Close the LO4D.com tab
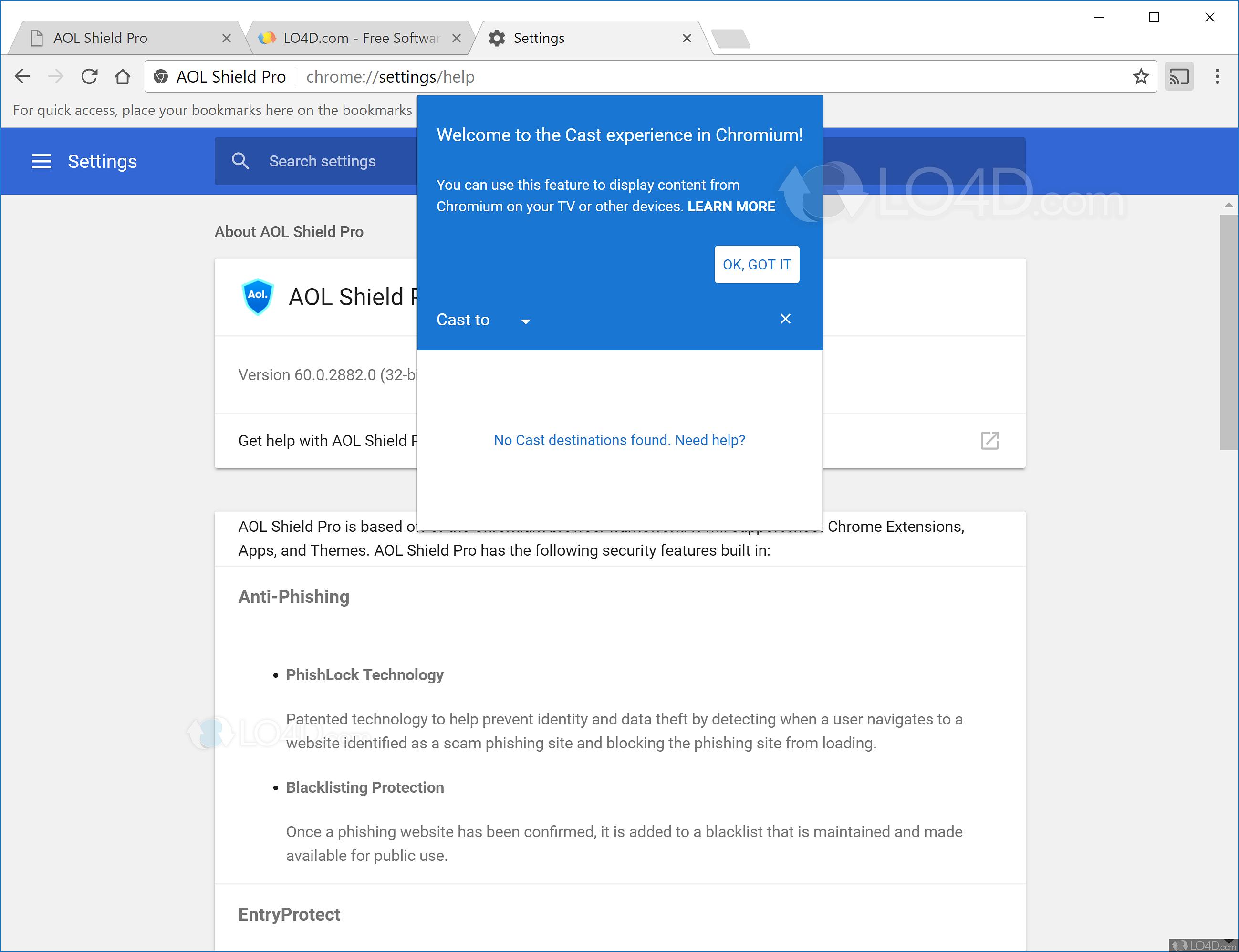The height and width of the screenshot is (952, 1239). 457,38
